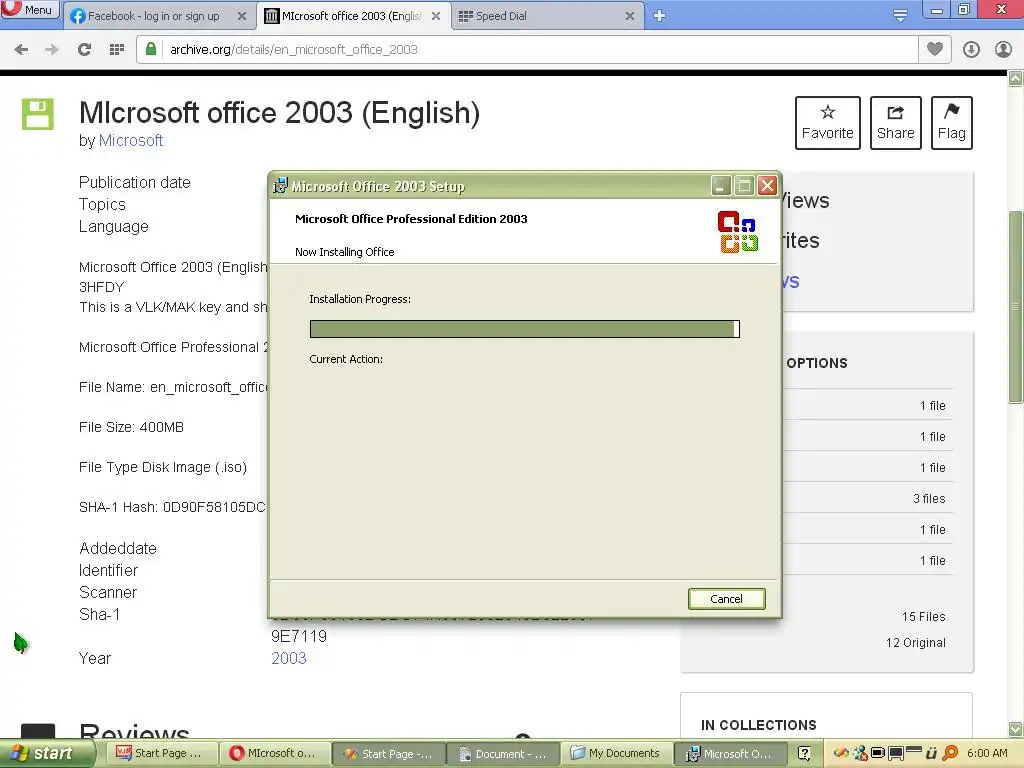Click the ü tray icon
The width and height of the screenshot is (1024, 768).
coord(932,753)
